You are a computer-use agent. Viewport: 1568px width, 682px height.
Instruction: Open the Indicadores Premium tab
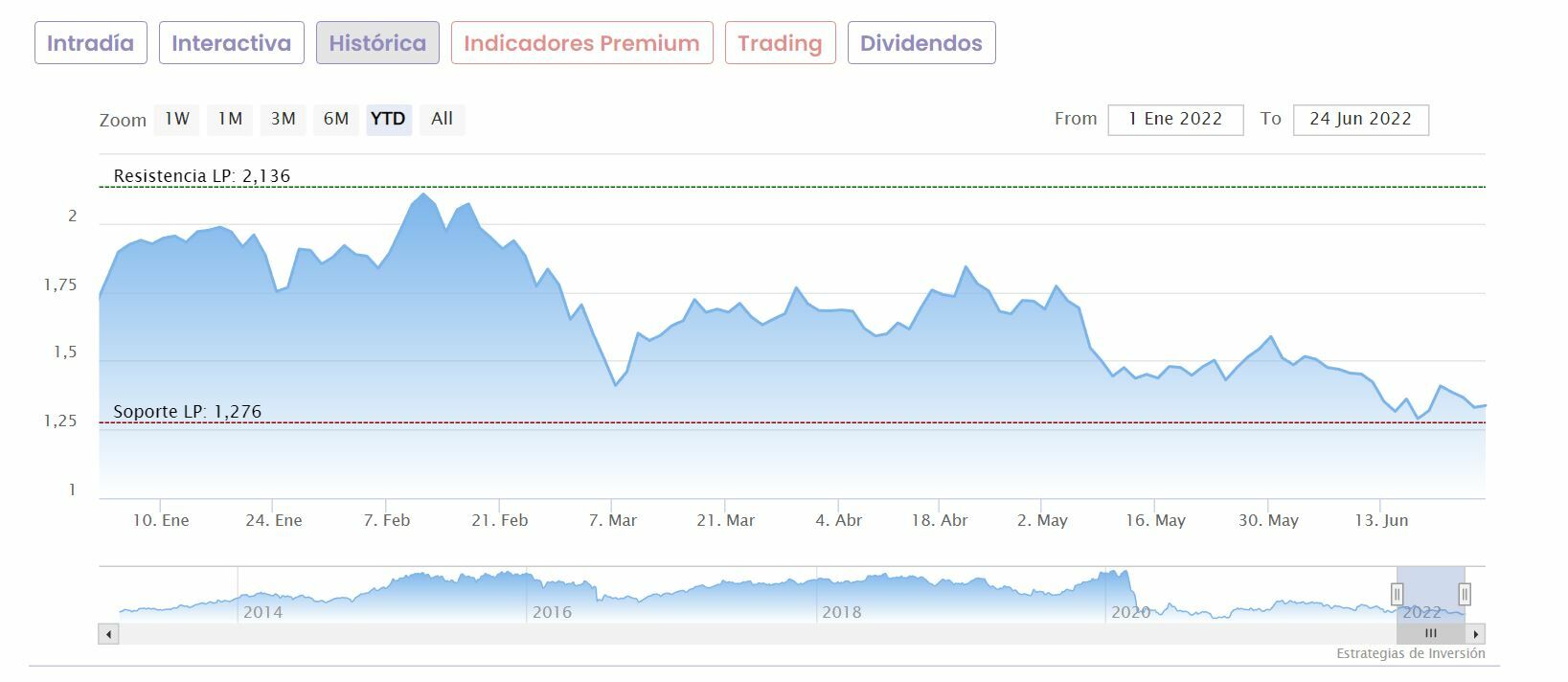pyautogui.click(x=581, y=43)
